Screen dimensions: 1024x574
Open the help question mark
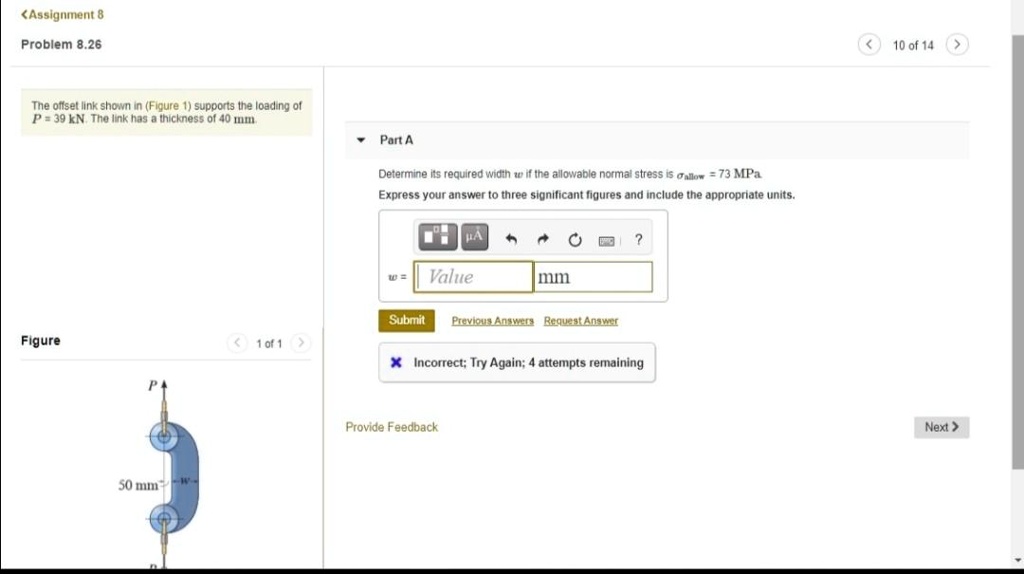coord(639,240)
